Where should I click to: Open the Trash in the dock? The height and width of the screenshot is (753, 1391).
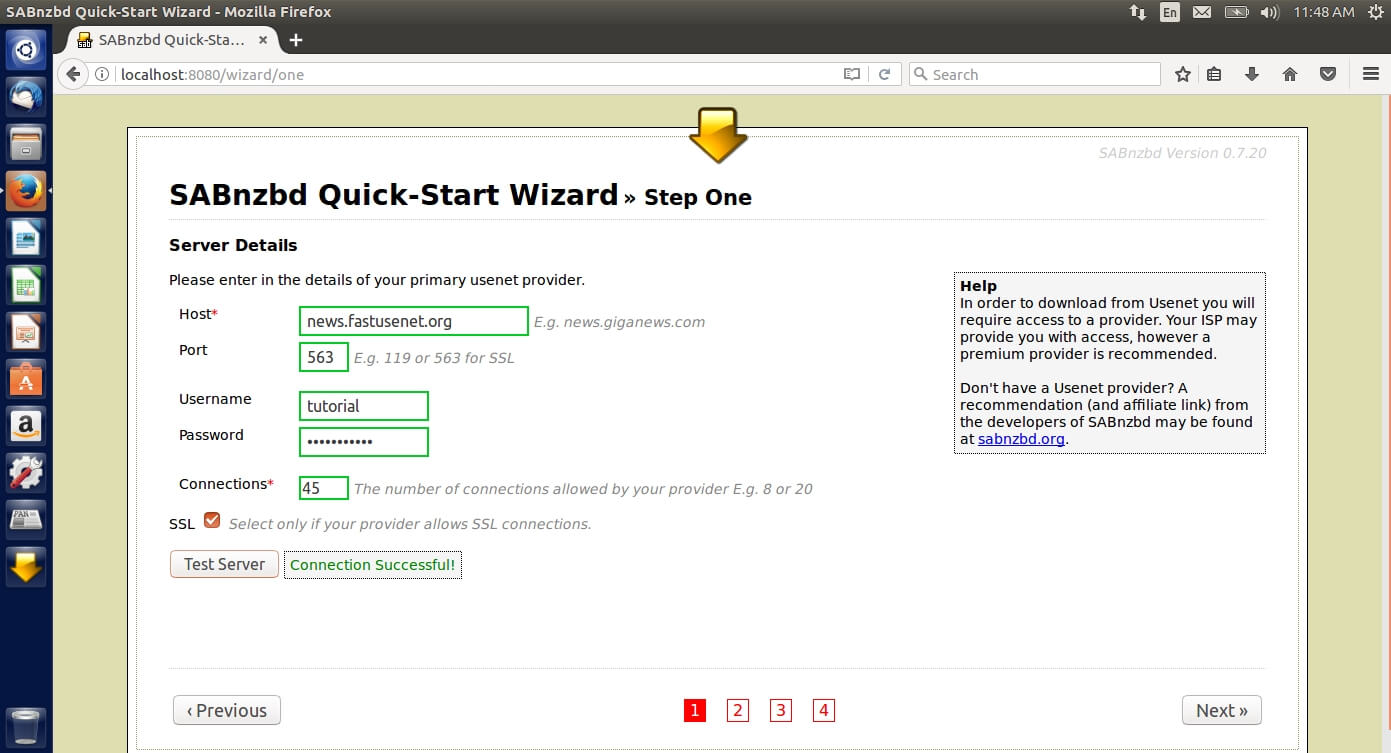pos(26,727)
